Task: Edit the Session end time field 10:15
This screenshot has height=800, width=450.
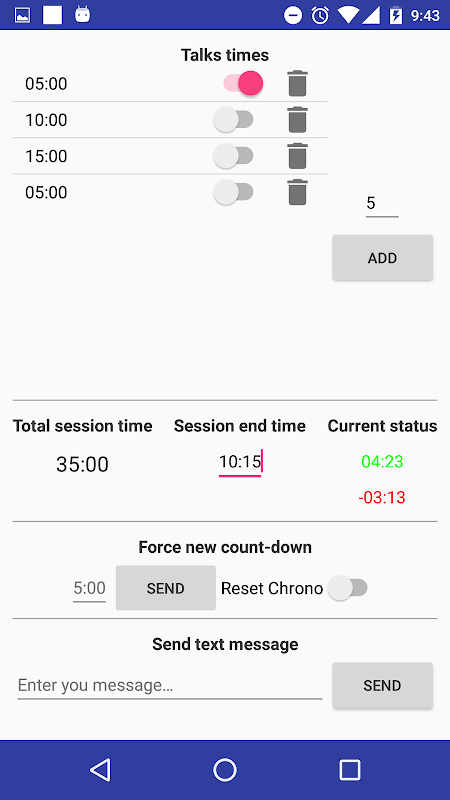Action: (x=240, y=463)
